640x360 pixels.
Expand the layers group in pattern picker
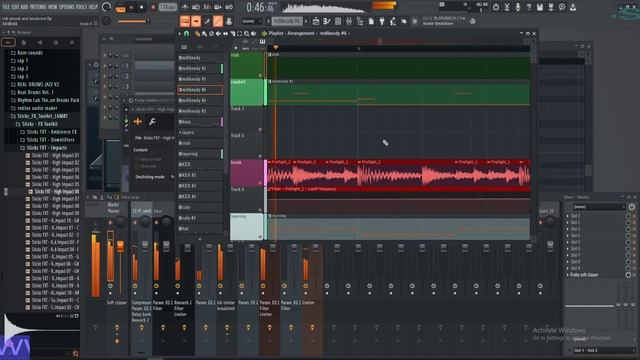pyautogui.click(x=180, y=133)
